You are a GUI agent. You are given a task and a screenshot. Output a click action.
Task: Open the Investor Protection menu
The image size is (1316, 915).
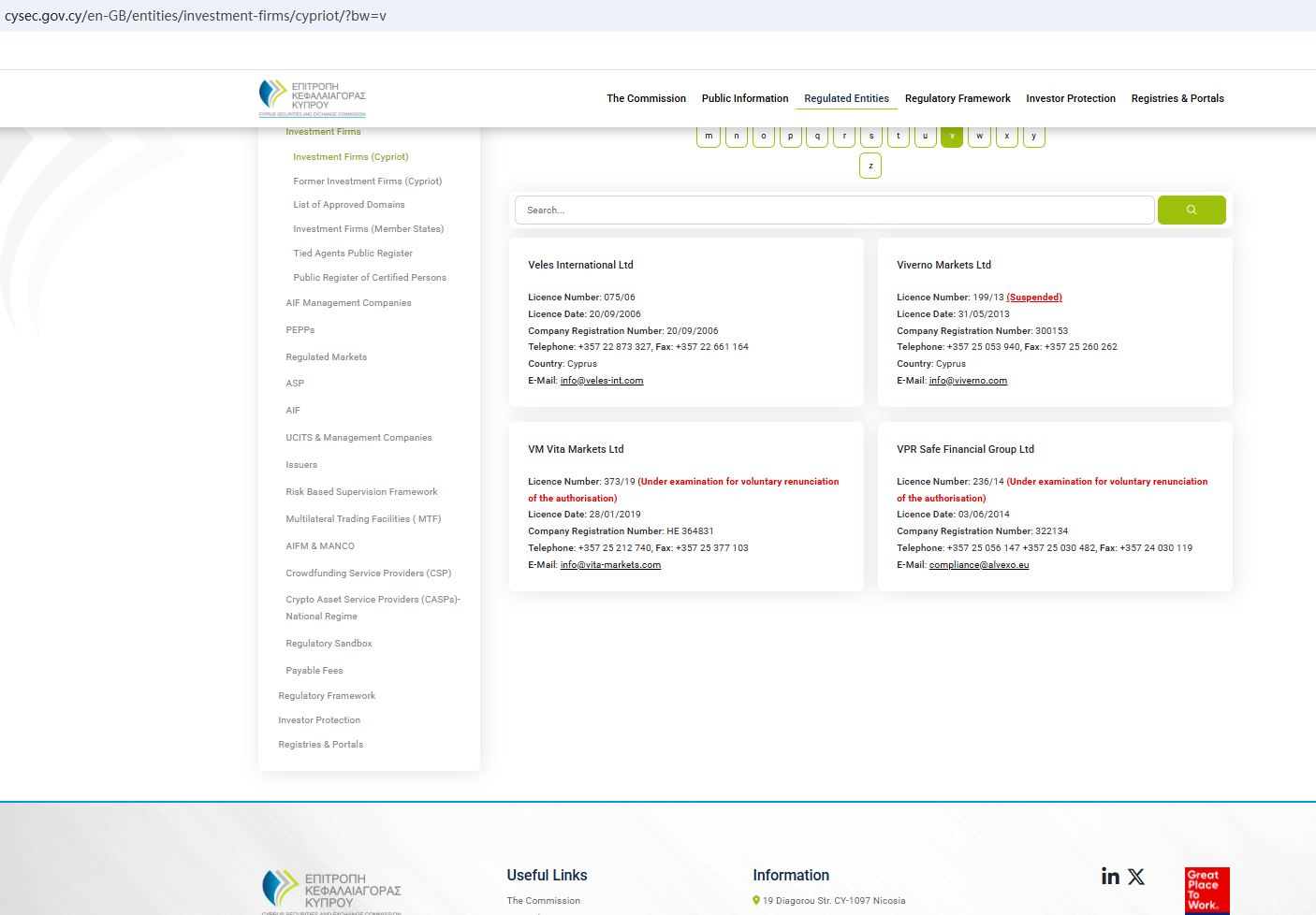tap(1070, 98)
